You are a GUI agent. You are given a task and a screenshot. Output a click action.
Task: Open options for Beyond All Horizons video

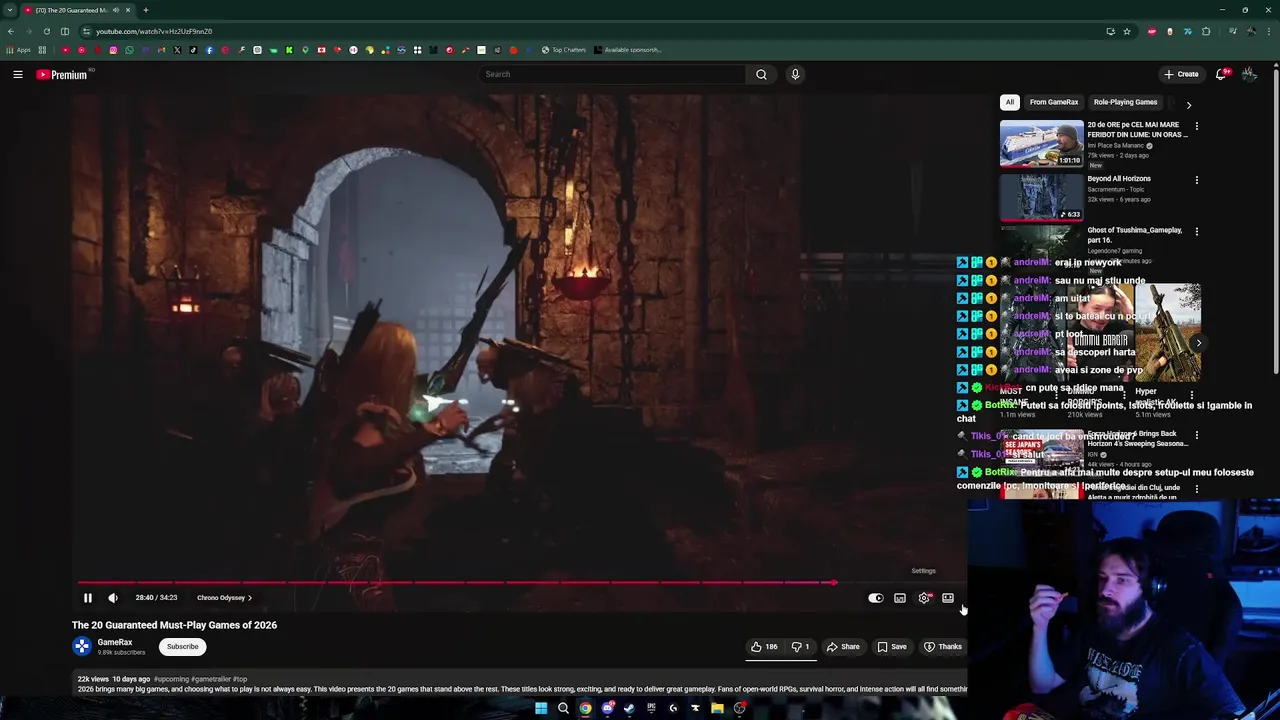click(1197, 181)
